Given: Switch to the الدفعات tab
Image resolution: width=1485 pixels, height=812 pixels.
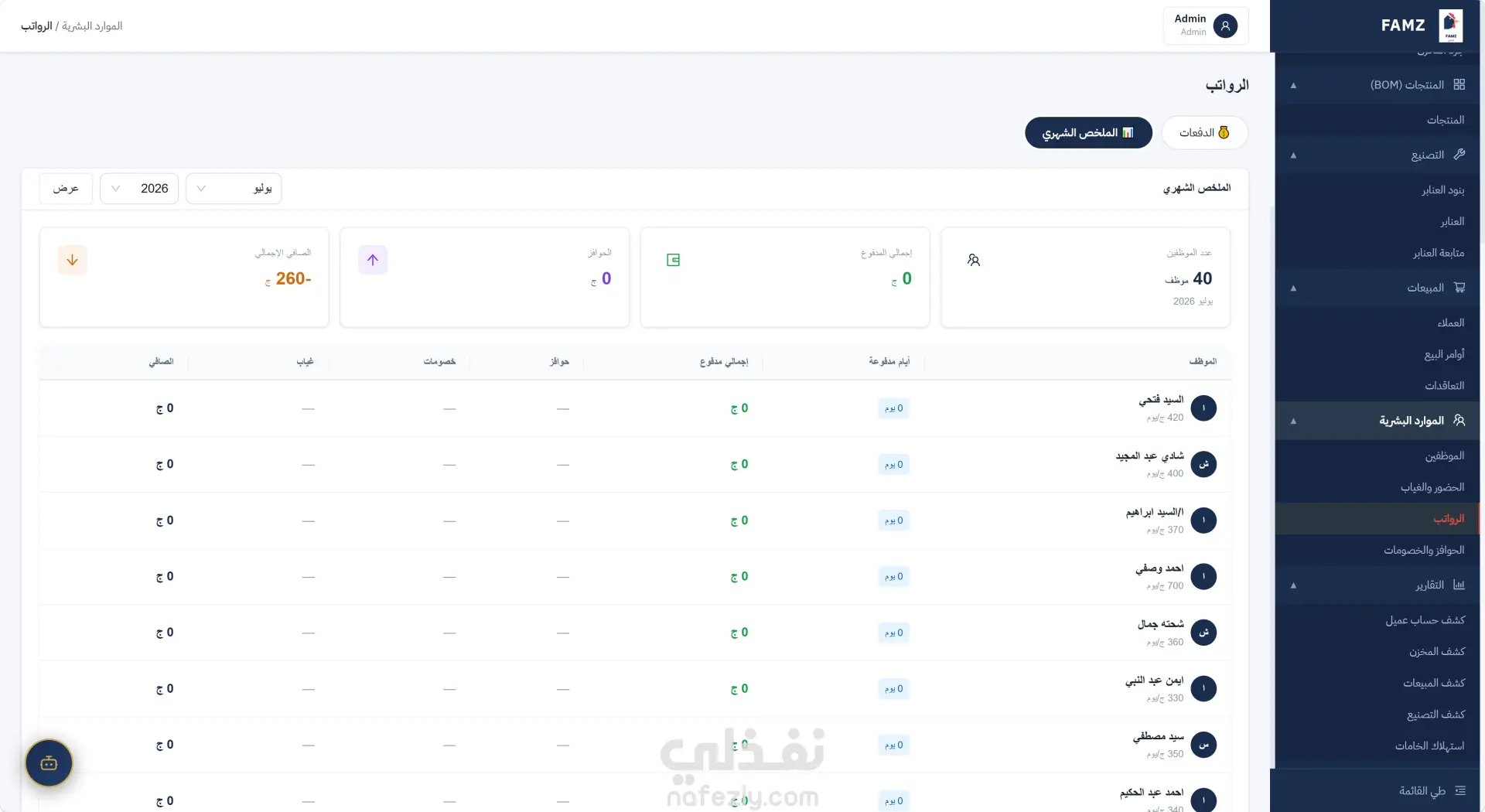Looking at the screenshot, I should (1204, 133).
